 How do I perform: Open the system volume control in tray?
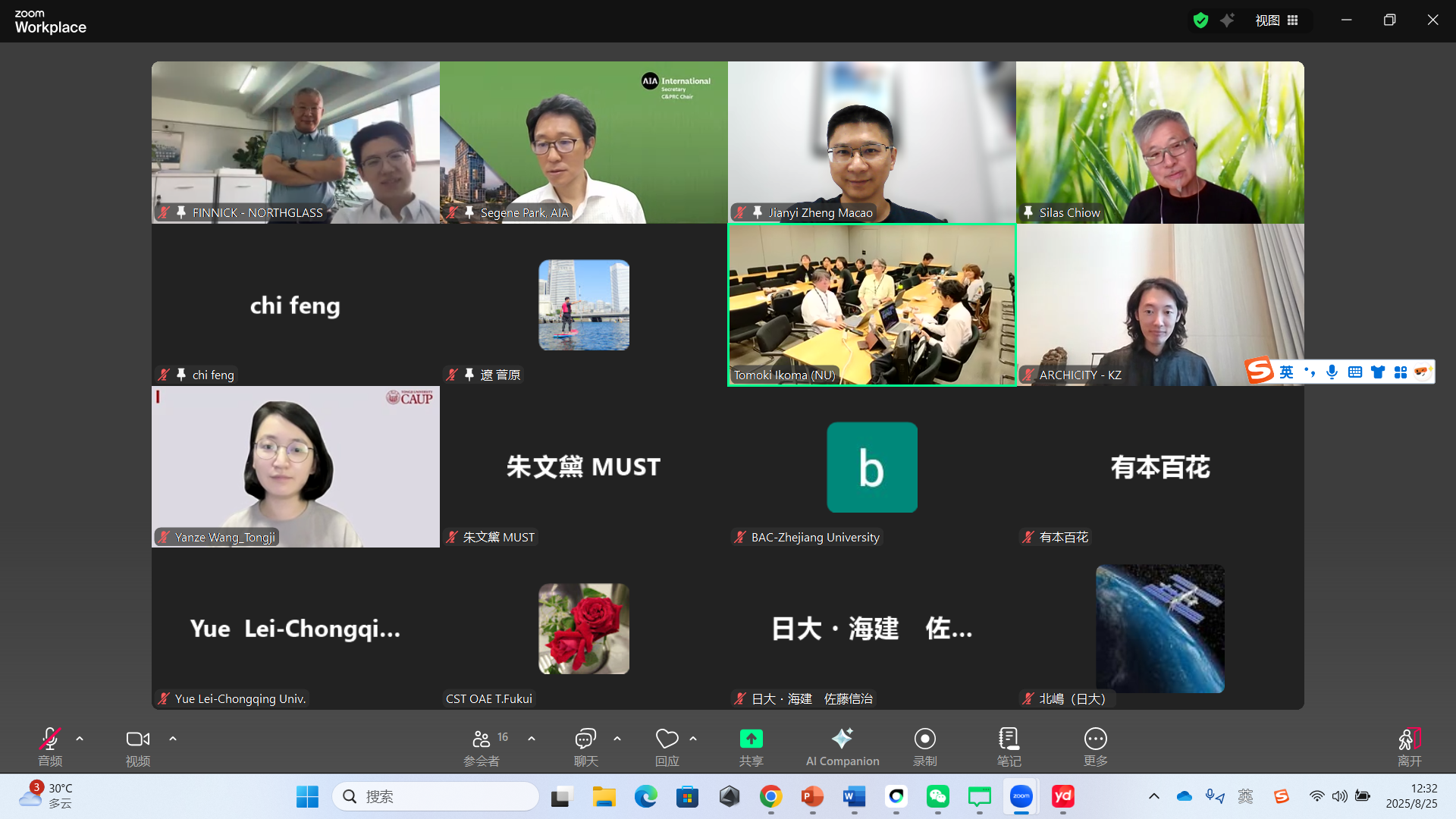coord(1339,797)
